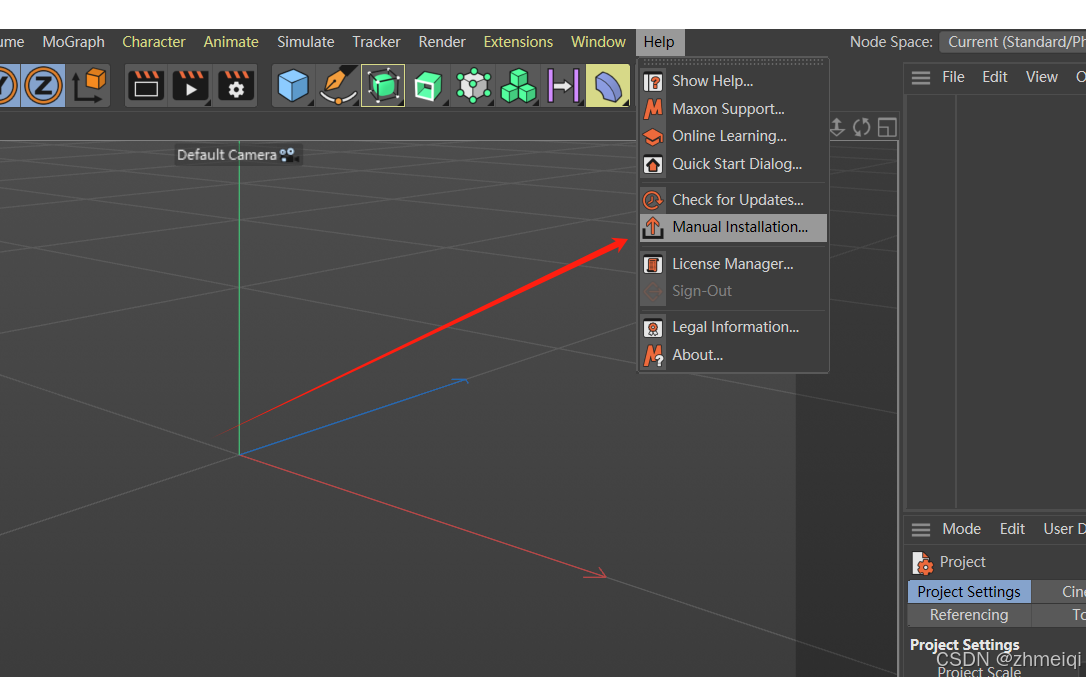Open Object Manager File menu

953,77
